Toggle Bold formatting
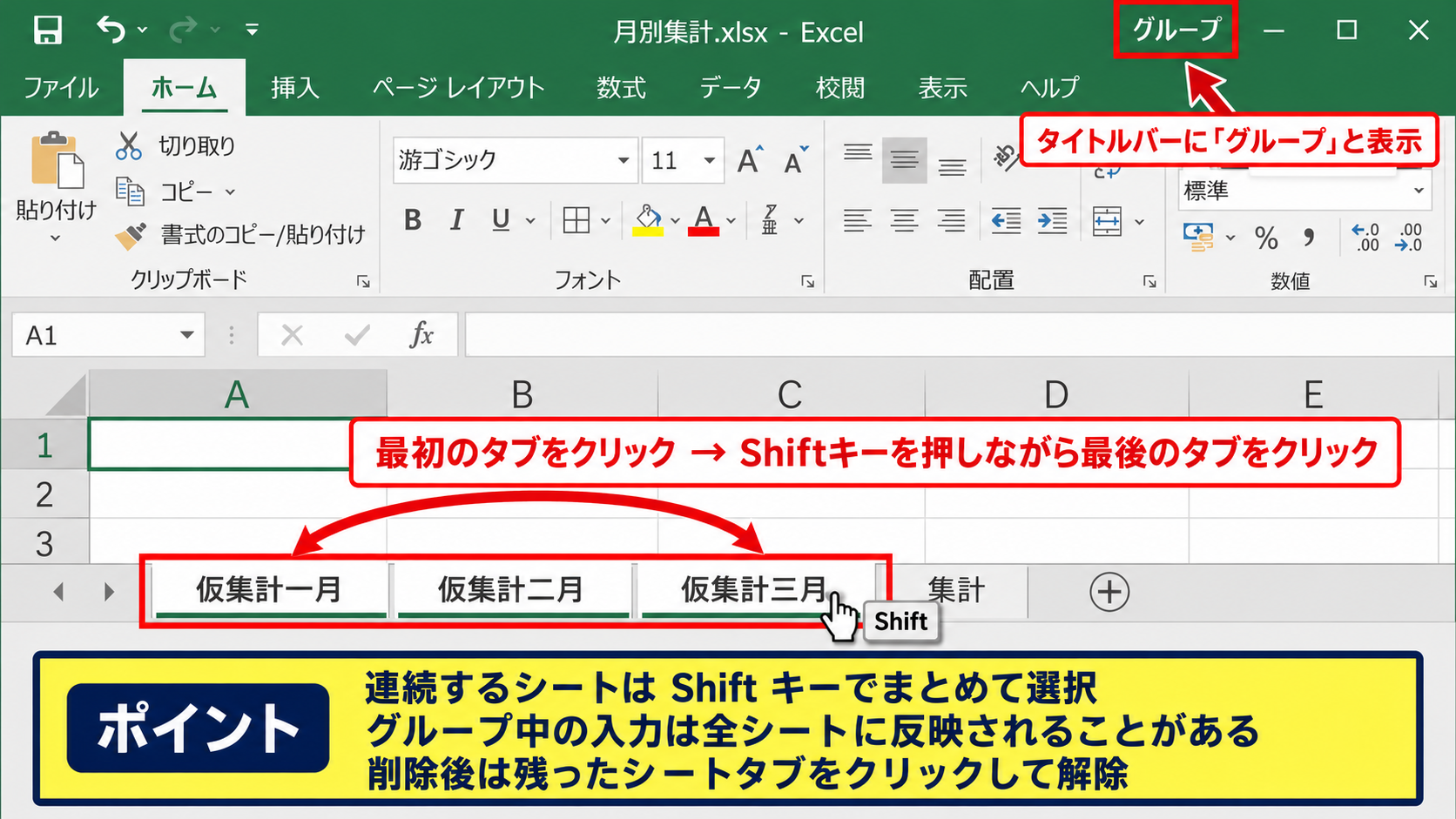 tap(413, 220)
